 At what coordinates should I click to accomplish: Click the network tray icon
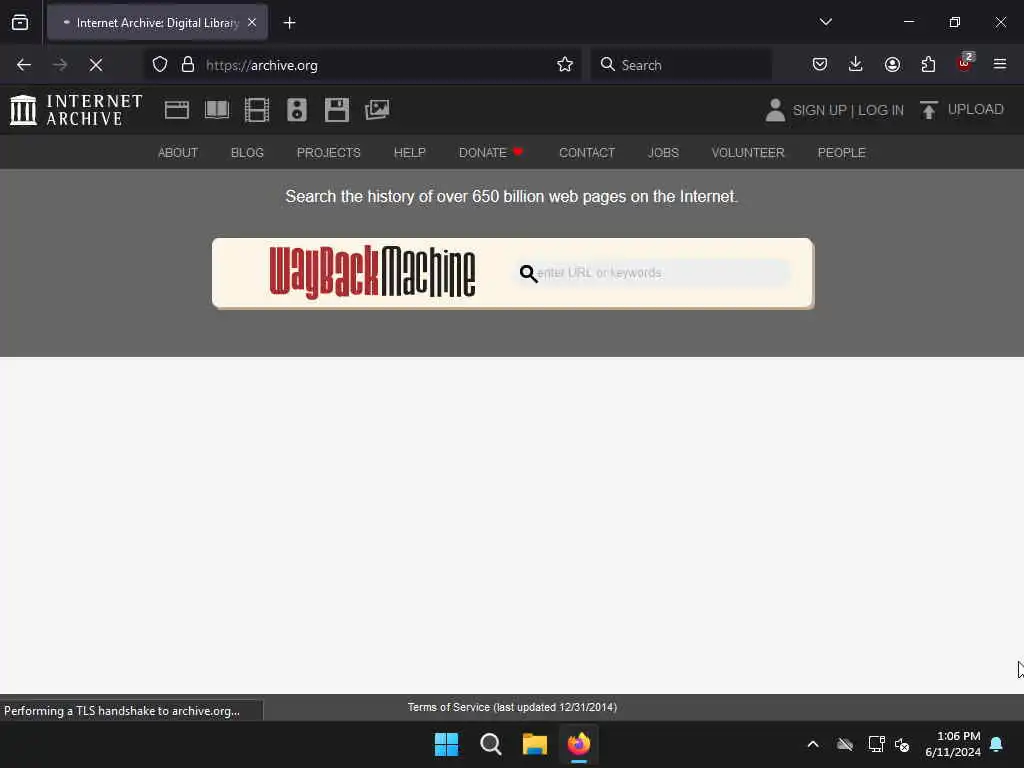(876, 744)
